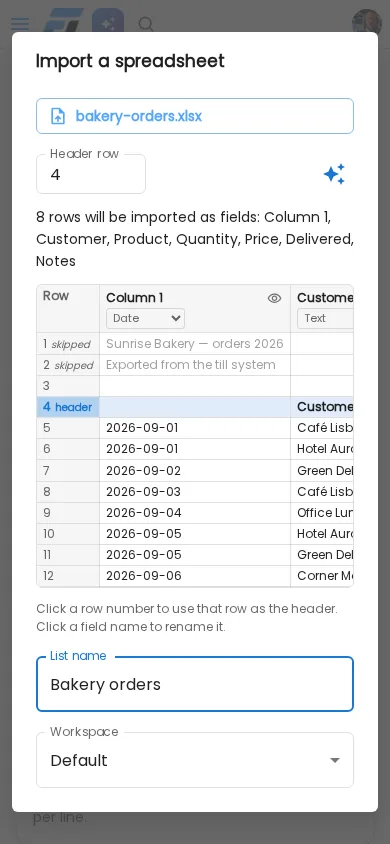Rename the Column 1 field name
390x844 pixels.
coord(134,298)
